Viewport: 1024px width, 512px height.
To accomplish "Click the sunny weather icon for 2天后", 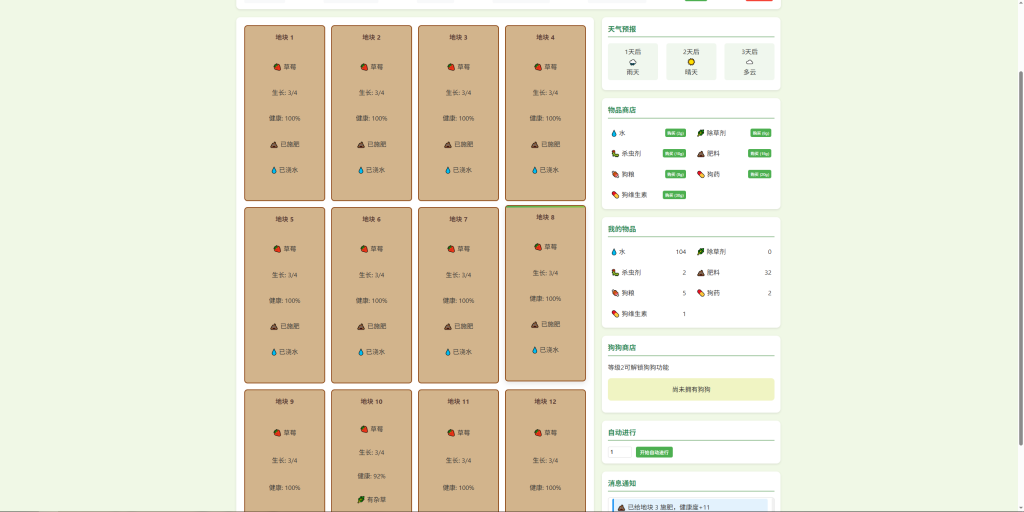I will click(691, 62).
